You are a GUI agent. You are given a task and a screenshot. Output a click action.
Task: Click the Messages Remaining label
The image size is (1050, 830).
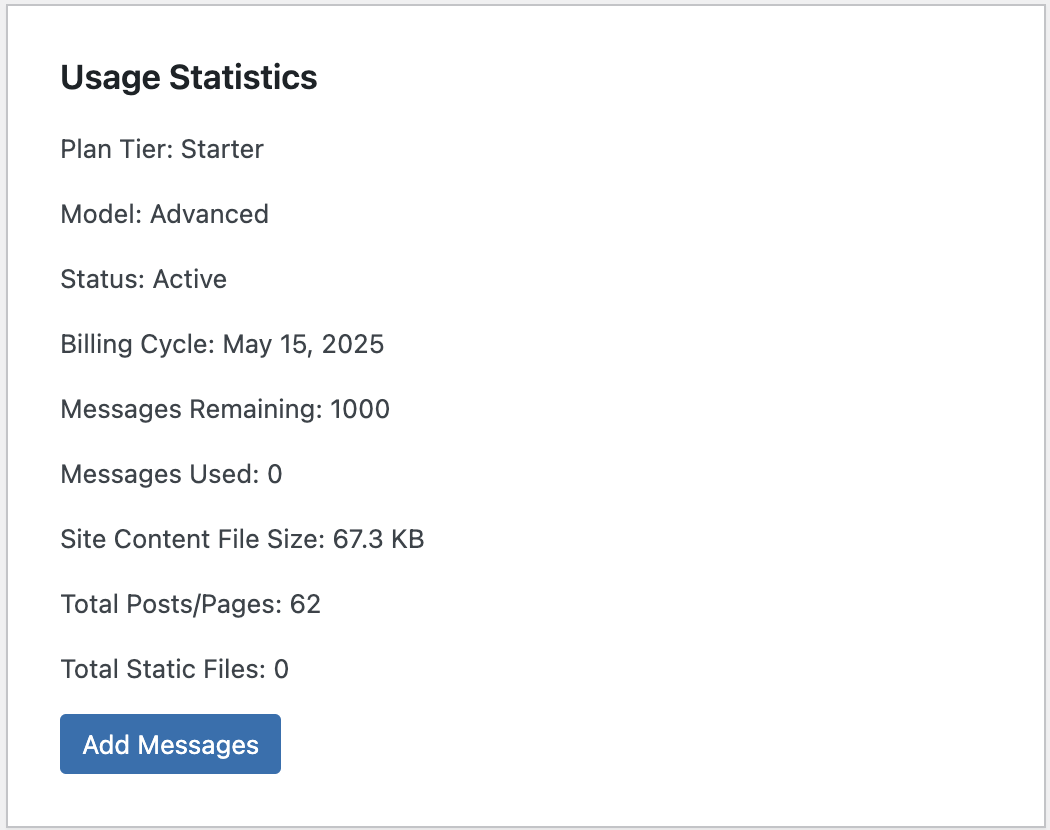click(191, 409)
